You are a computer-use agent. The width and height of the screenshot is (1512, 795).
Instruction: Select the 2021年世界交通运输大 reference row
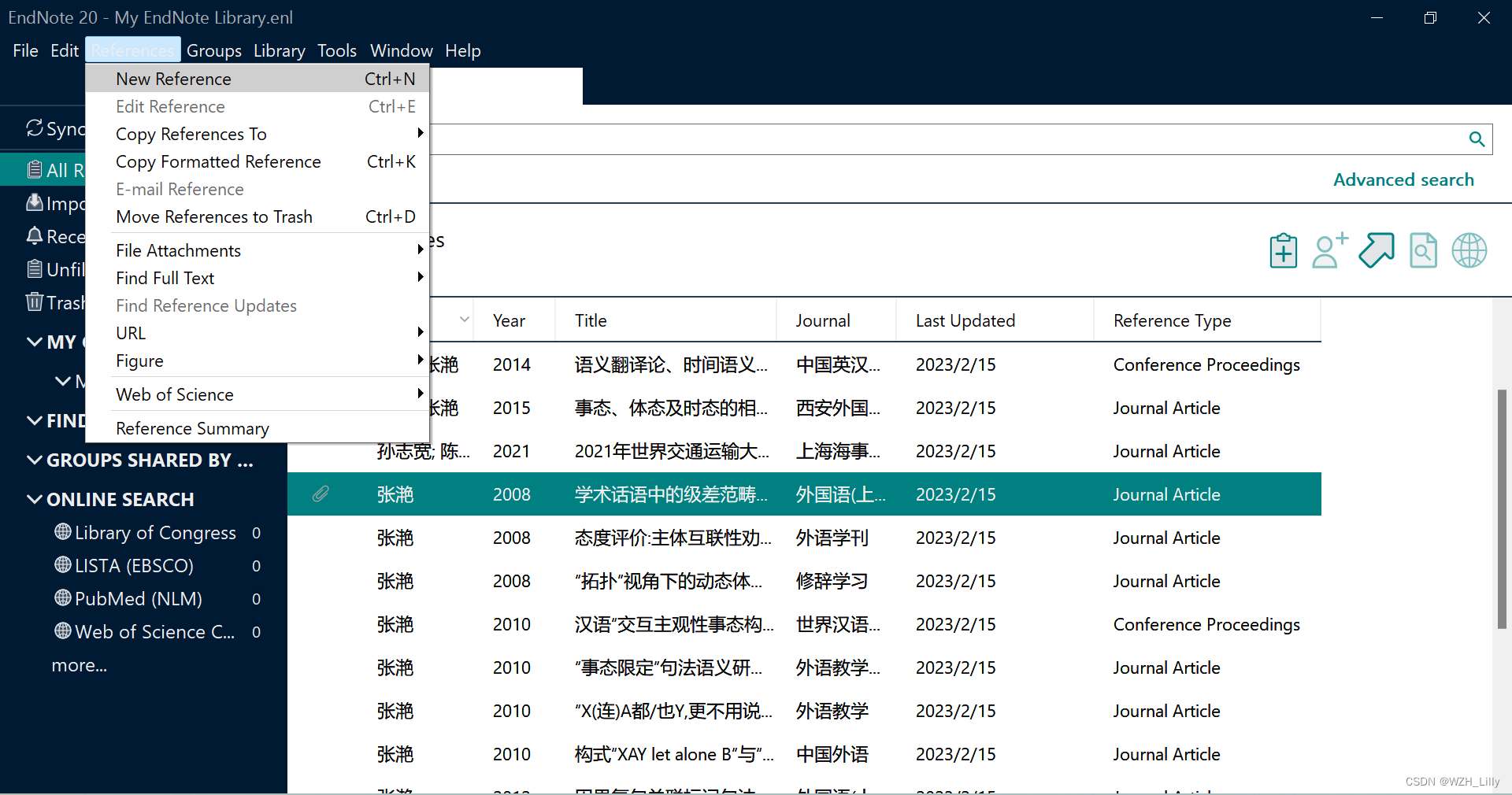click(804, 451)
